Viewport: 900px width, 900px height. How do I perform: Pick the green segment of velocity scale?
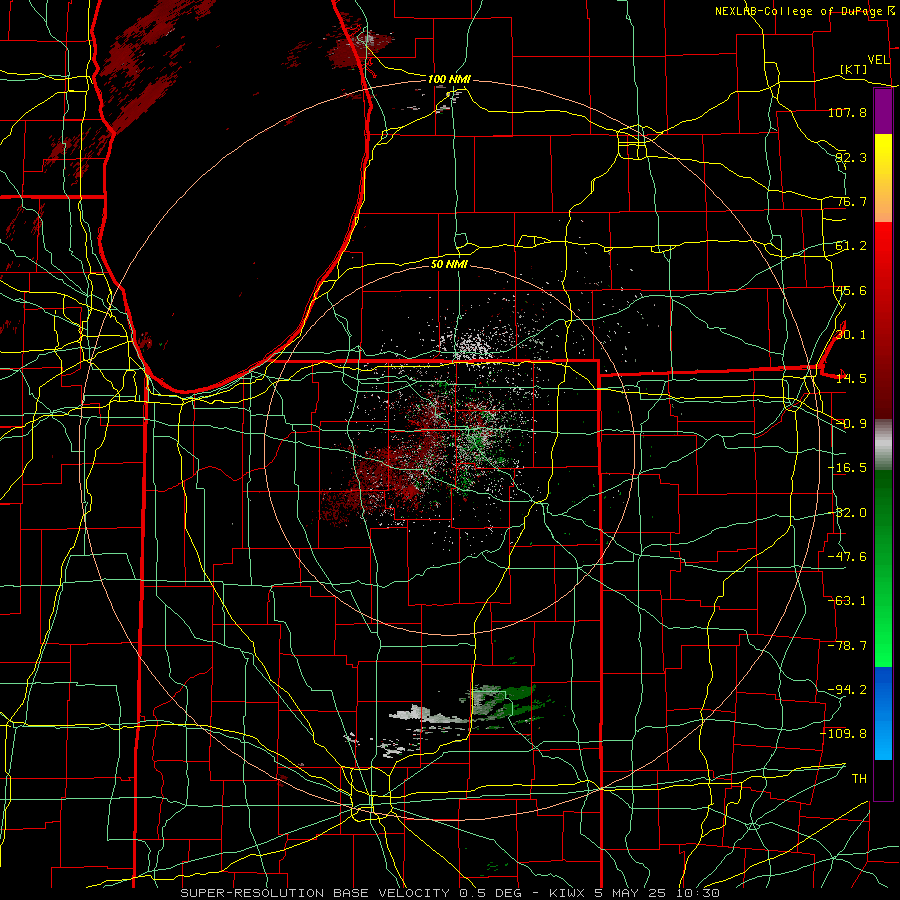tap(883, 568)
